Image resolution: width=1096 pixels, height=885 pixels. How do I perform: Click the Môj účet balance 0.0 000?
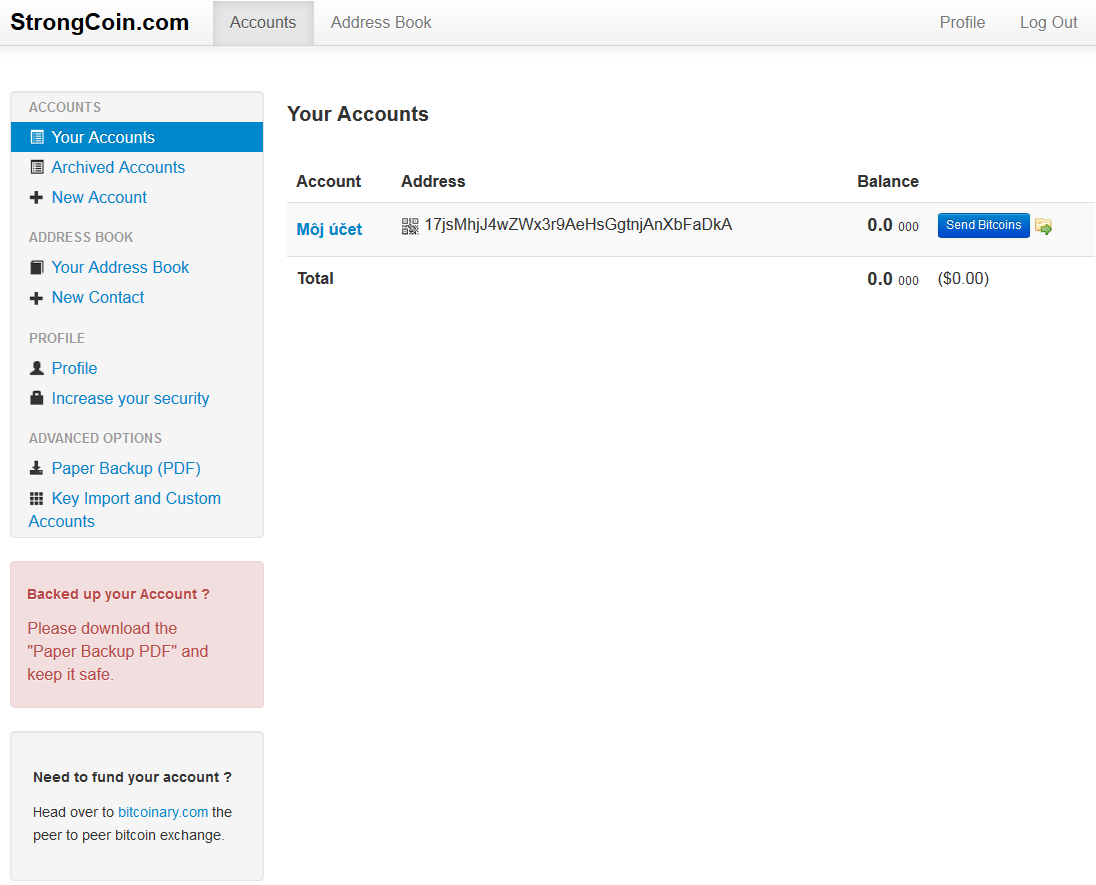point(893,225)
